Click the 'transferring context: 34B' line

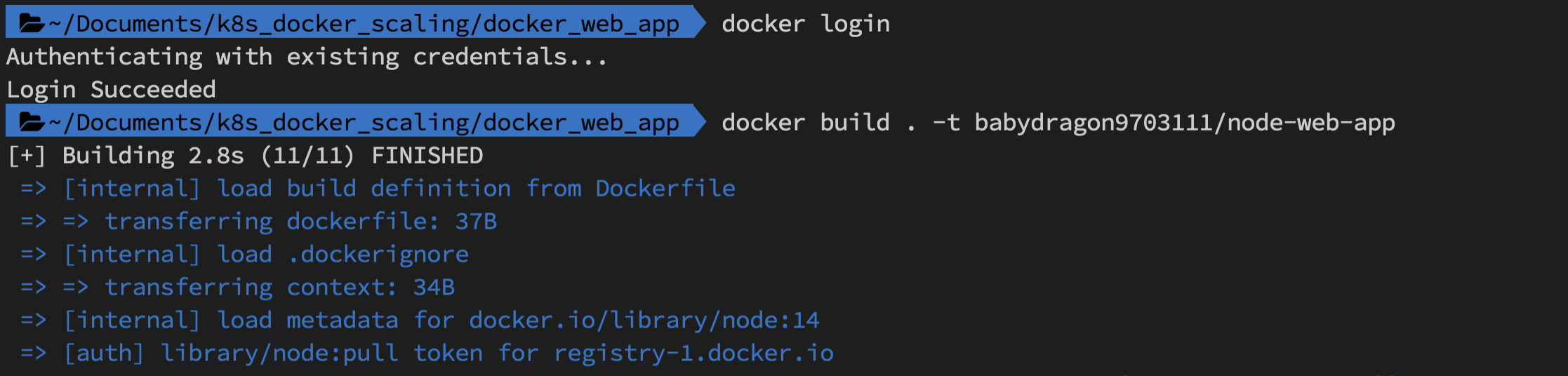237,288
